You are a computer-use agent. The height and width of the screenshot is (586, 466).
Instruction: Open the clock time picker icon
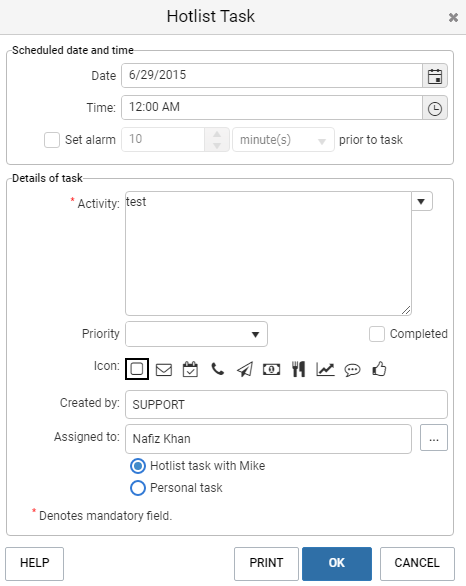(x=435, y=108)
